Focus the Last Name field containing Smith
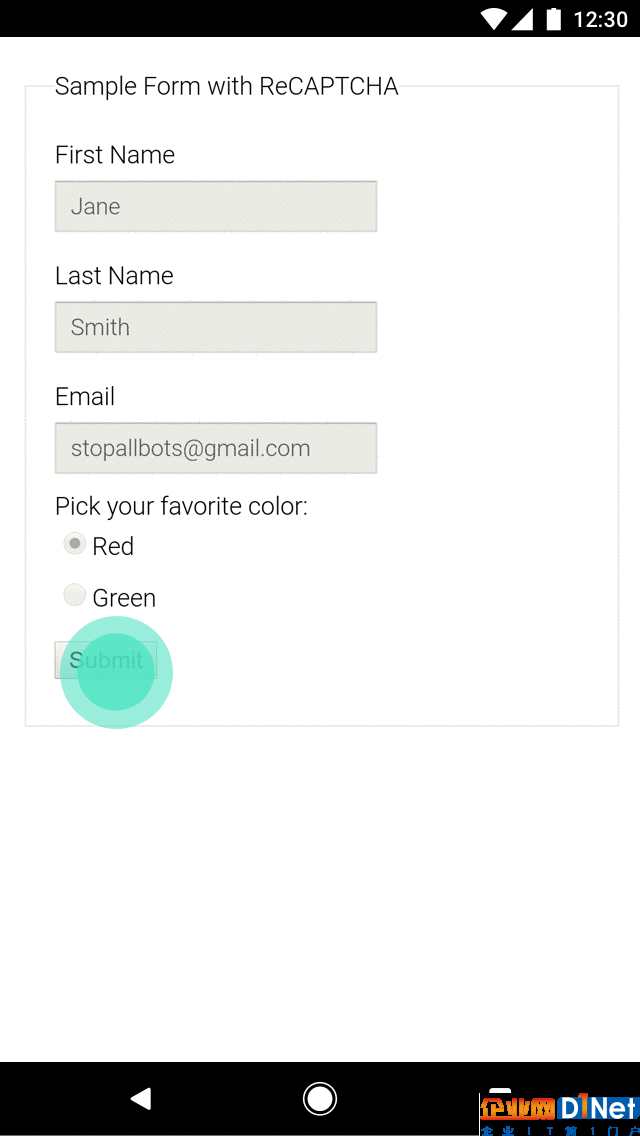The height and width of the screenshot is (1136, 640). point(216,327)
